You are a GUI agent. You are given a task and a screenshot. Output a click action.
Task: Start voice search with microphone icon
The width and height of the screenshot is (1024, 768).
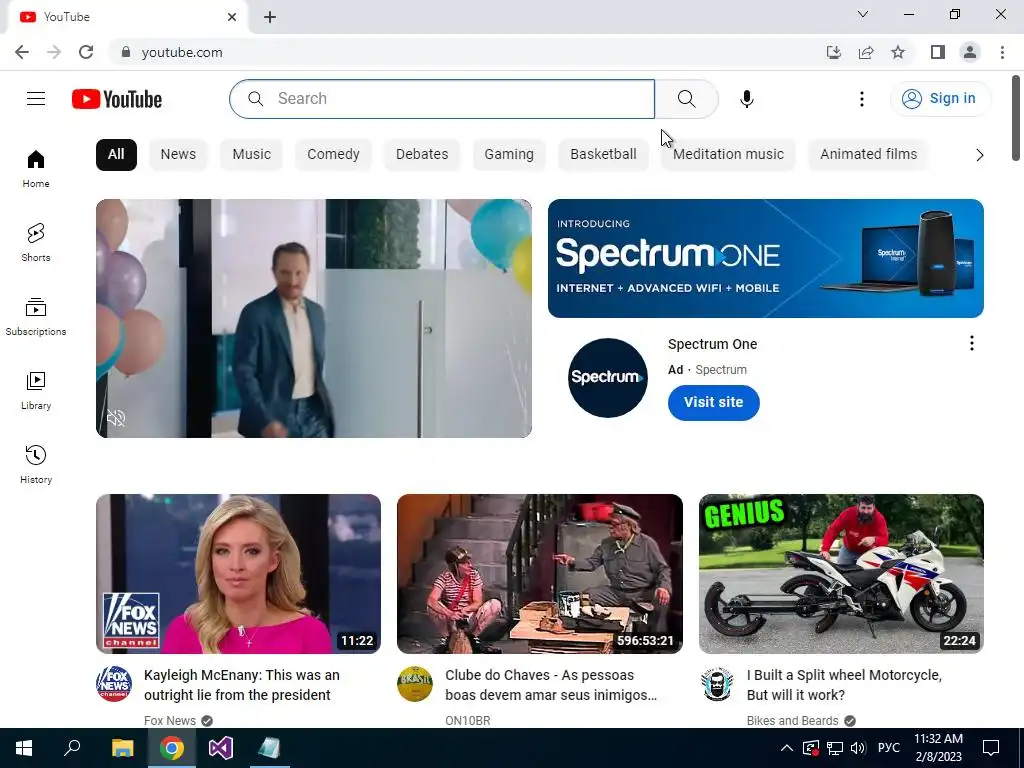pyautogui.click(x=746, y=99)
